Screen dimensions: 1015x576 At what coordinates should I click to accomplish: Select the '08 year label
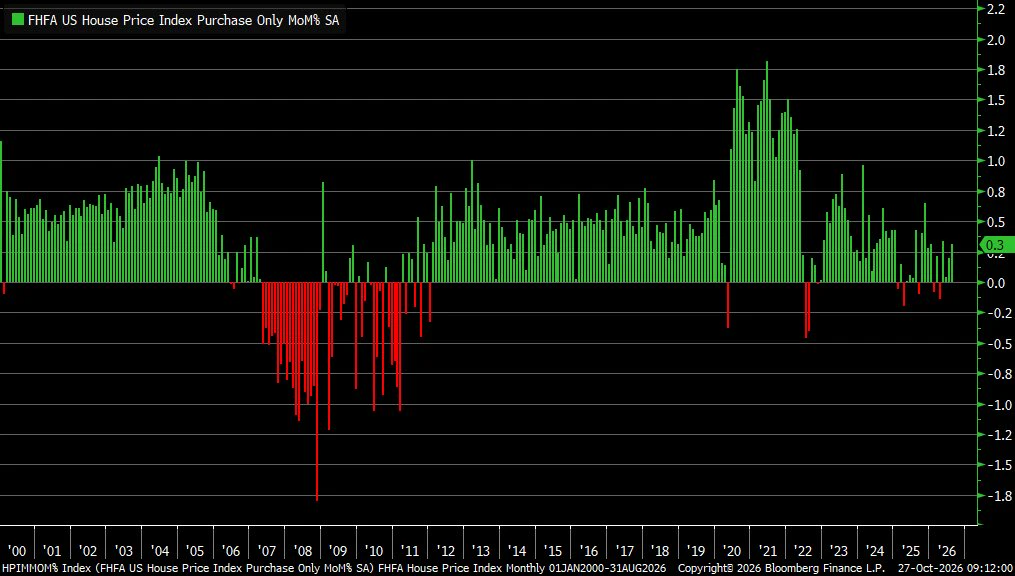(302, 551)
